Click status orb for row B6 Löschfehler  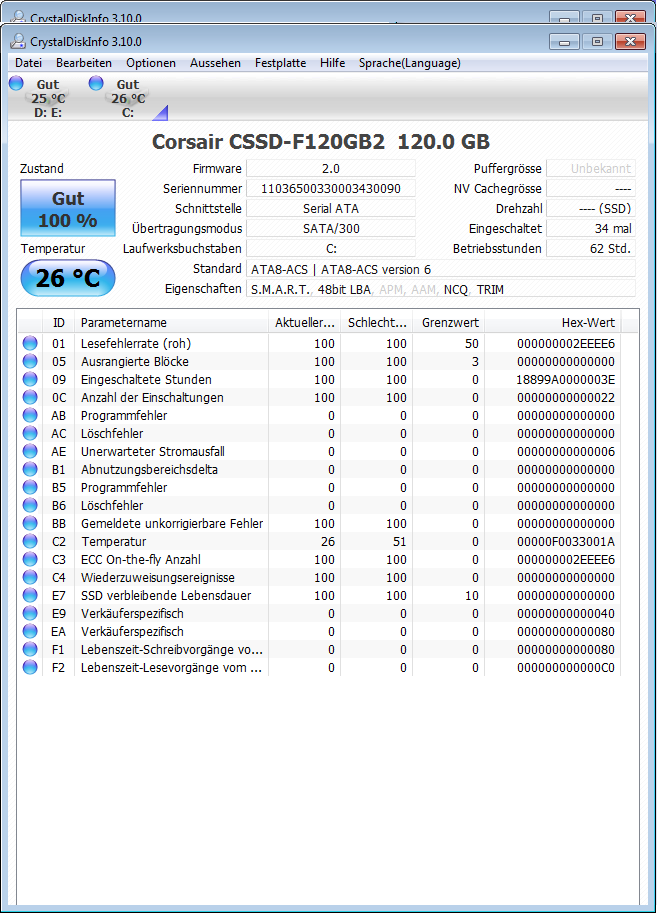30,505
